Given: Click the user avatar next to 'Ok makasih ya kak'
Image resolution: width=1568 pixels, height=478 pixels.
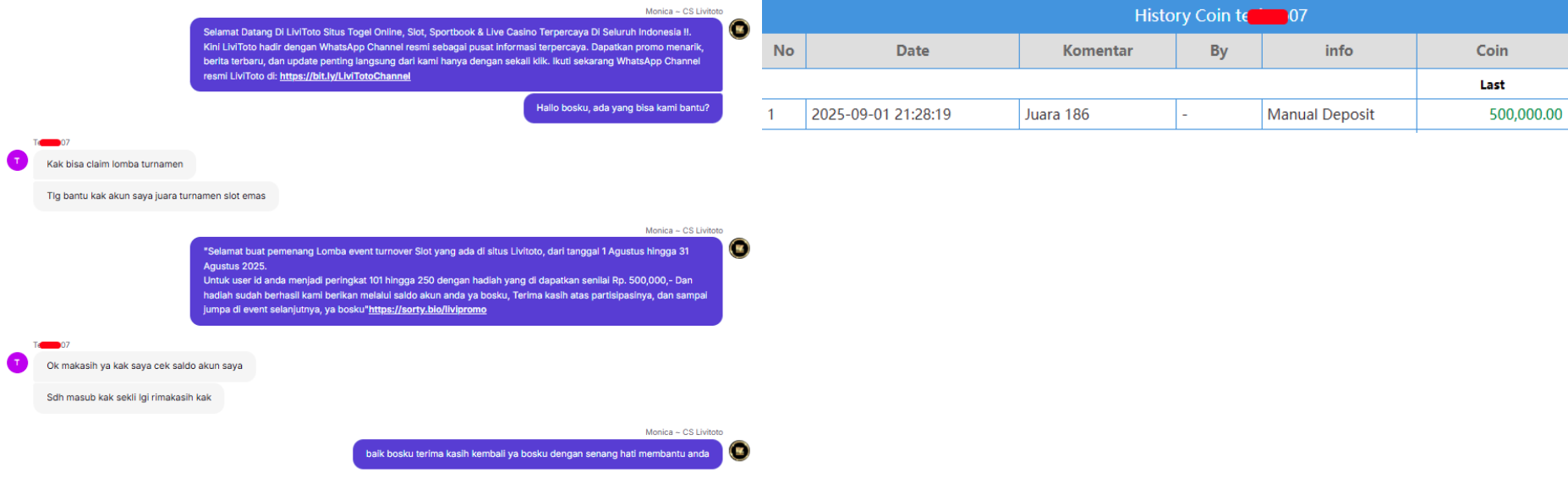Looking at the screenshot, I should pyautogui.click(x=17, y=362).
